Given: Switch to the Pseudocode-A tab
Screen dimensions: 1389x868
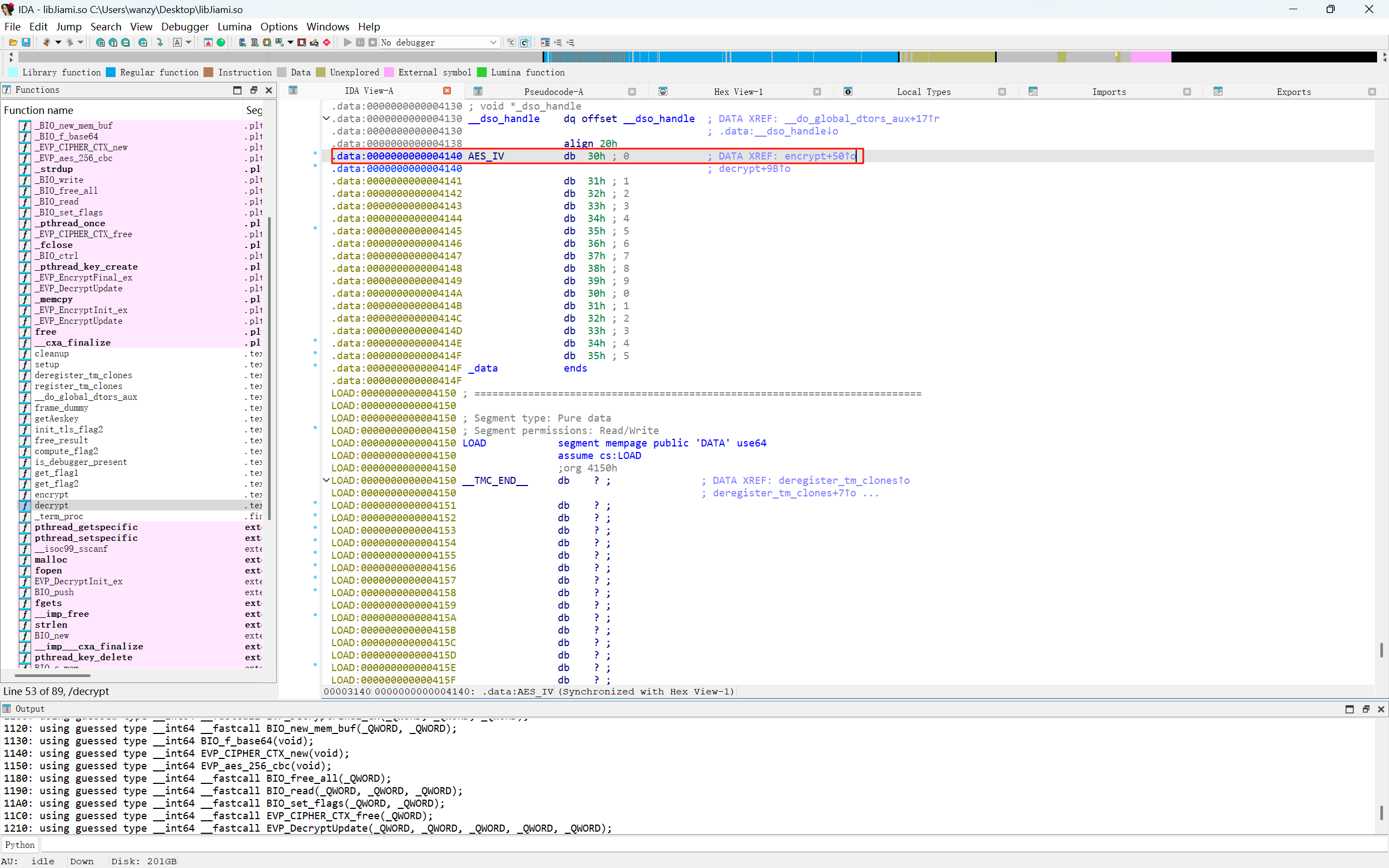Looking at the screenshot, I should (x=553, y=92).
